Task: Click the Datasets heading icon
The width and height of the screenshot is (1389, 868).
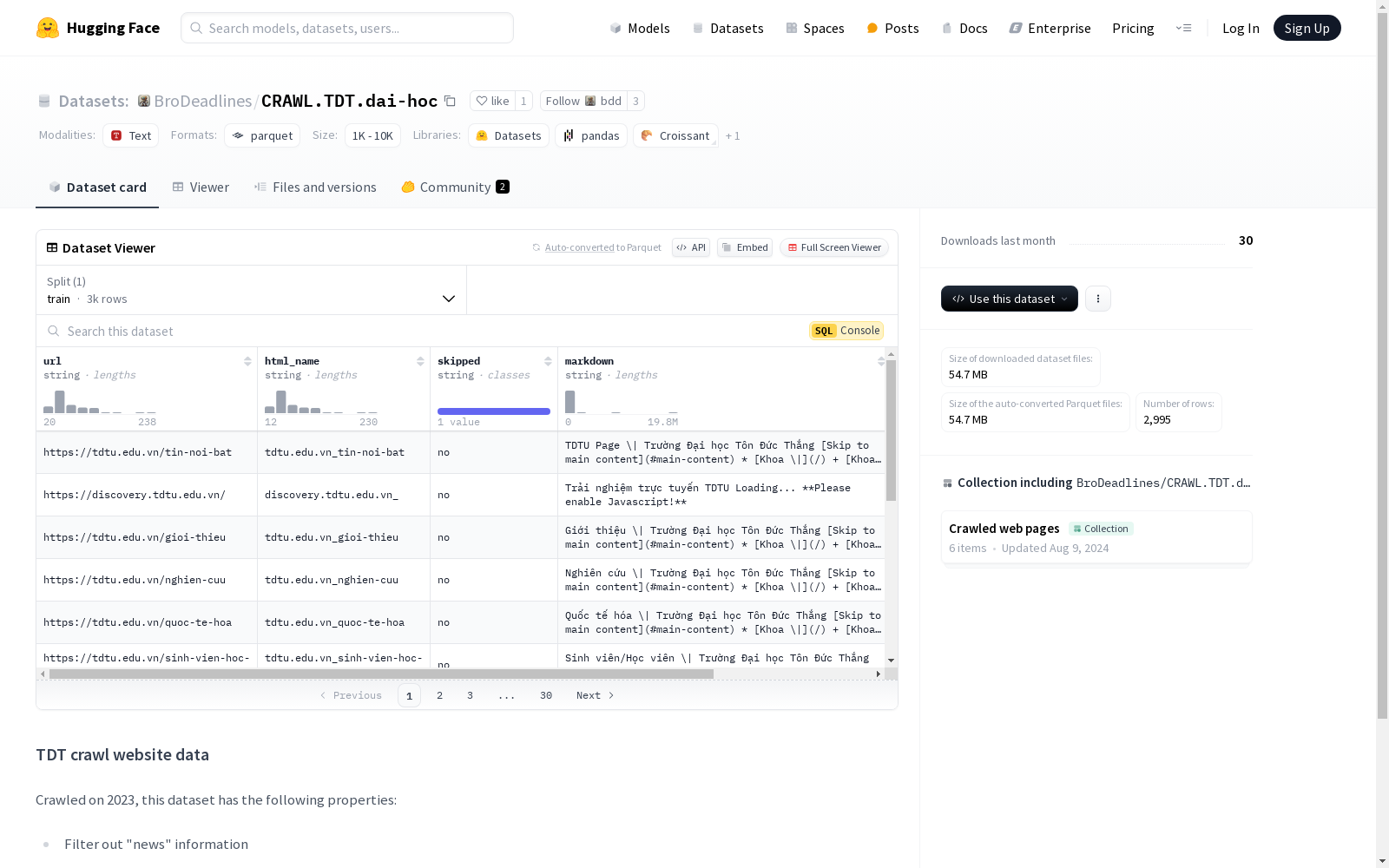Action: (44, 101)
